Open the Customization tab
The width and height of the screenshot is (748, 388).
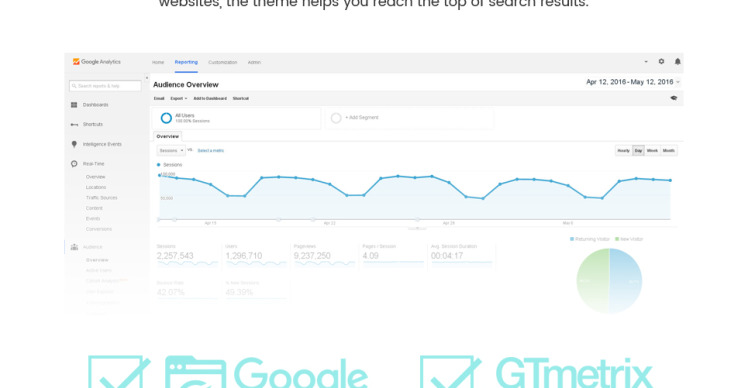point(223,63)
